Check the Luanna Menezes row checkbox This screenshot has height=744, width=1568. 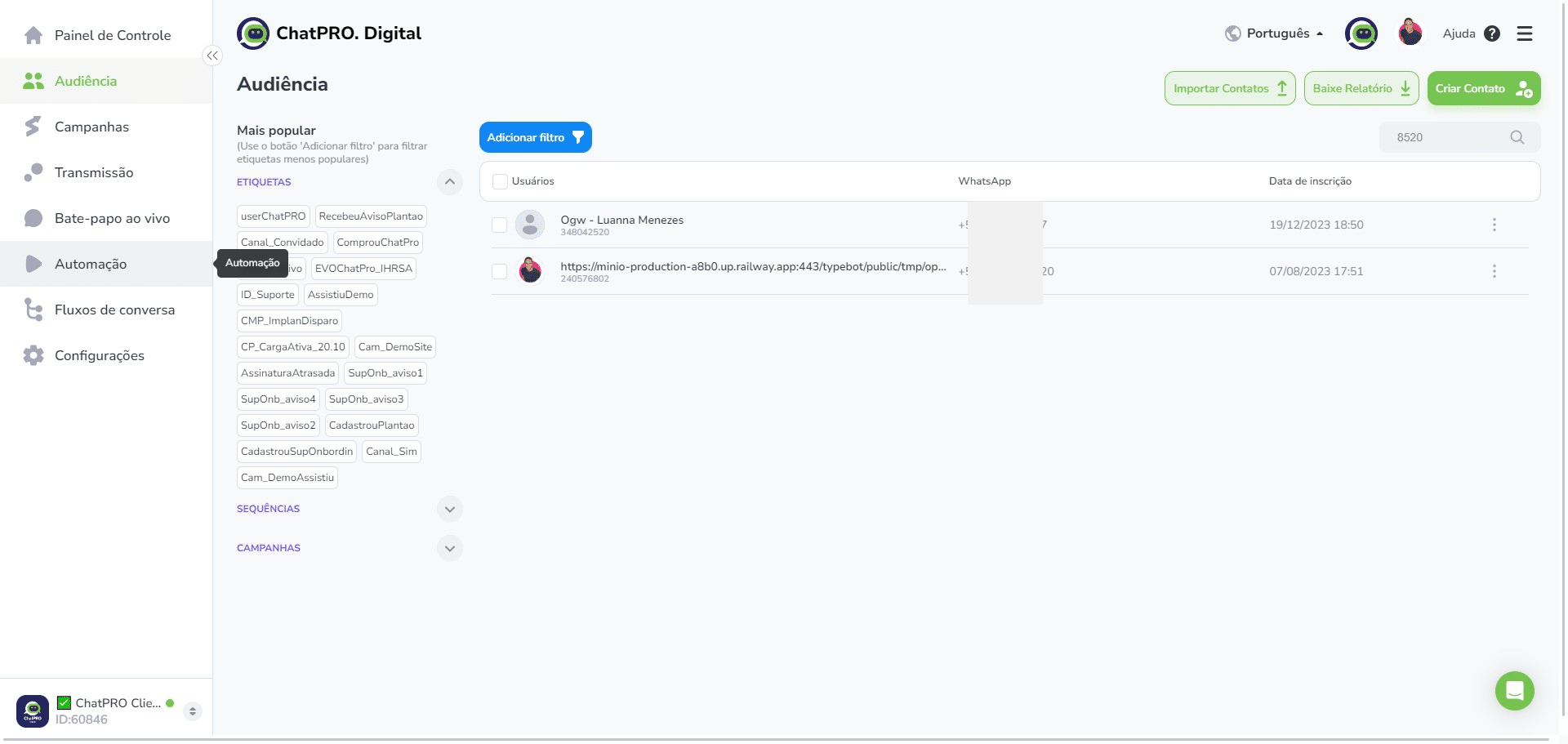tap(500, 225)
